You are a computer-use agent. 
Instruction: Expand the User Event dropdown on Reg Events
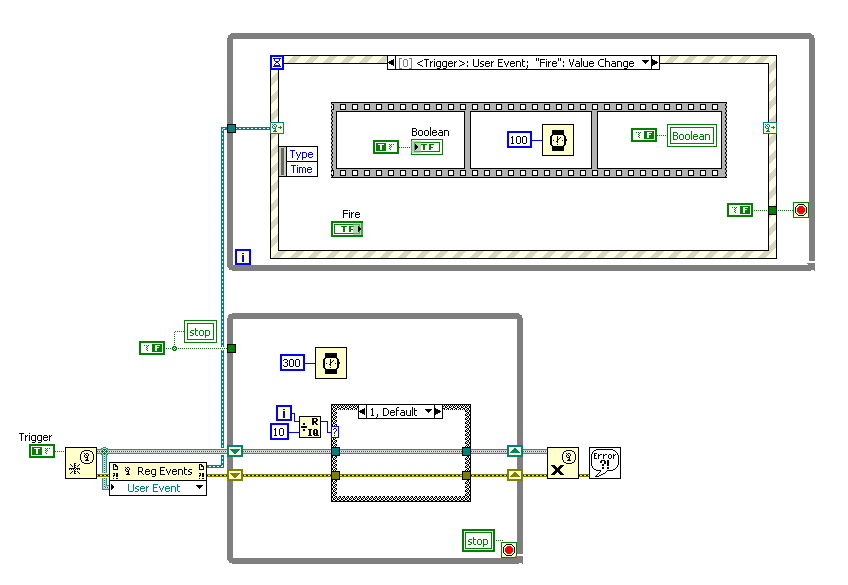click(x=200, y=488)
